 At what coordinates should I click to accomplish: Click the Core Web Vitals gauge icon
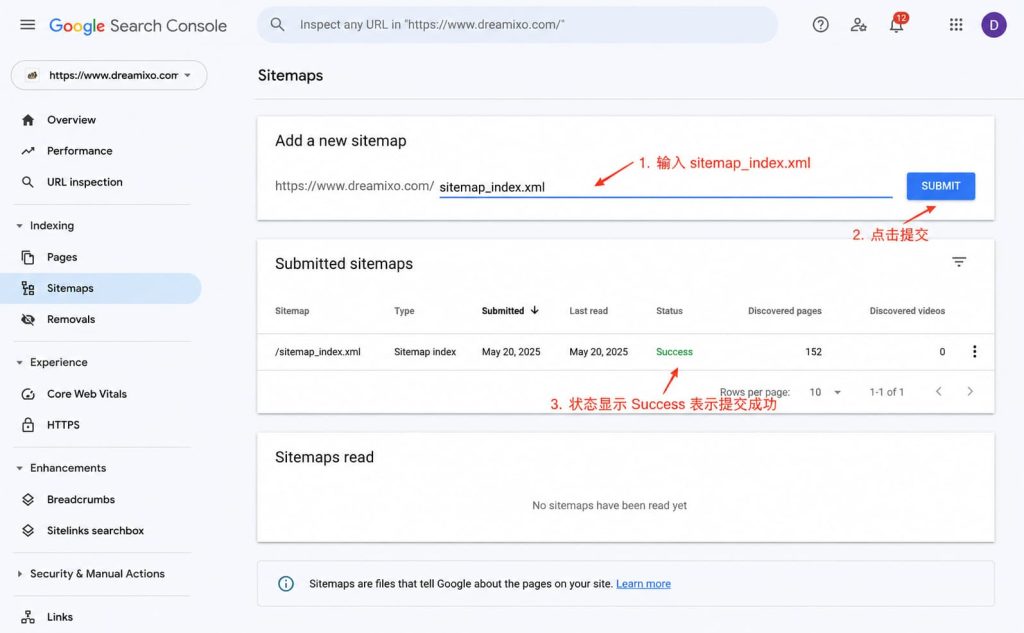(27, 394)
